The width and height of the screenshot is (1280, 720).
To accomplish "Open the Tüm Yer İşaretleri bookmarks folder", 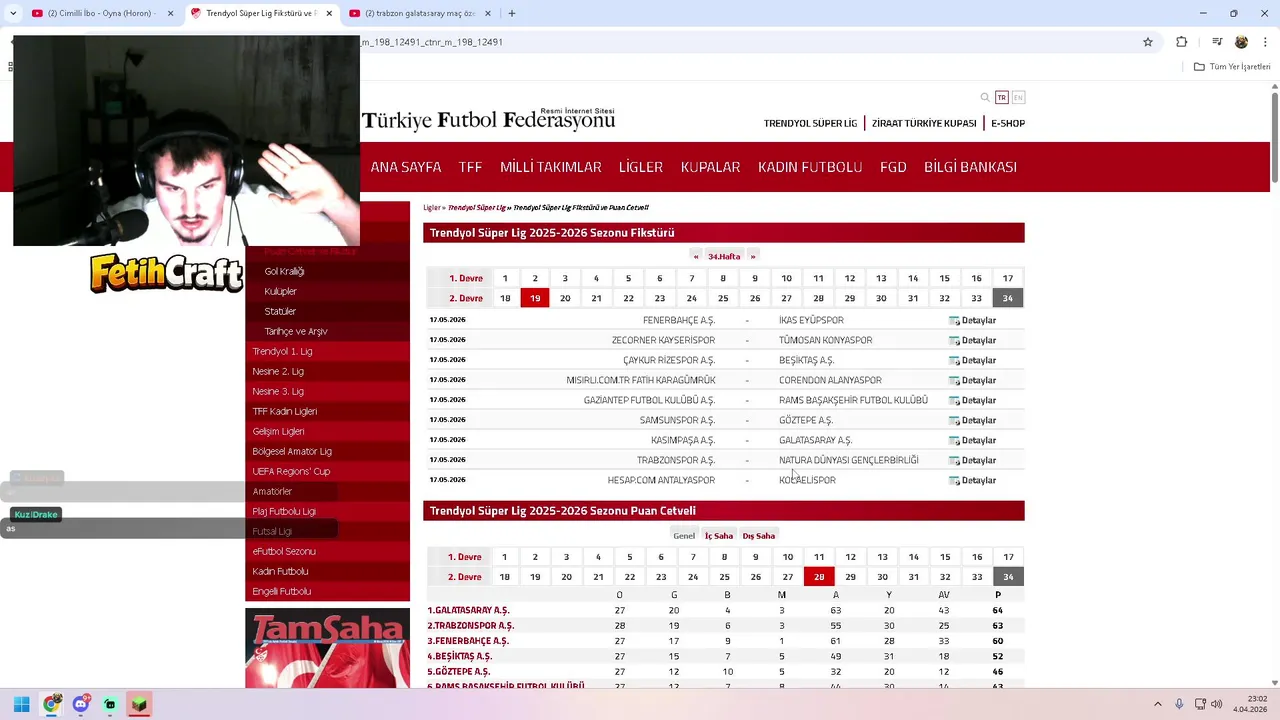I will pyautogui.click(x=1232, y=67).
